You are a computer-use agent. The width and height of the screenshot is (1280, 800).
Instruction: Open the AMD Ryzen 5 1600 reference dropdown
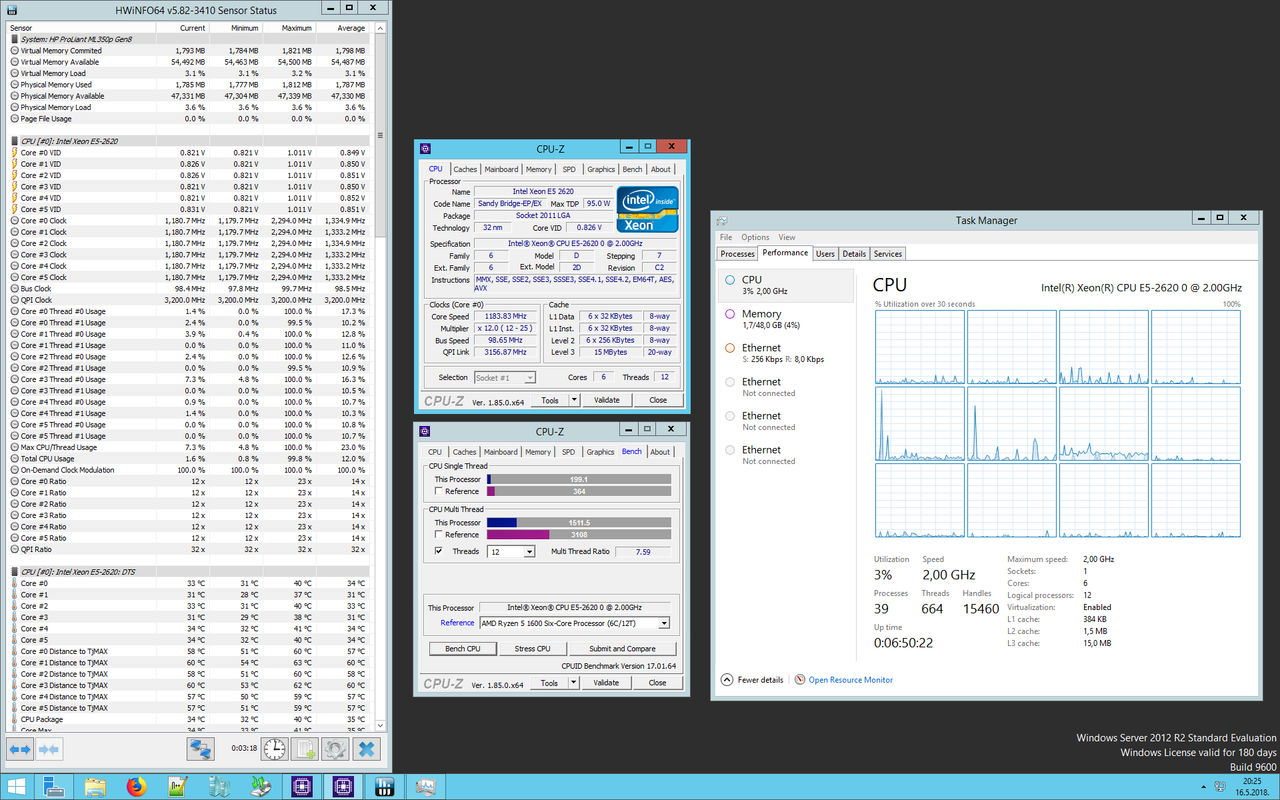[574, 623]
